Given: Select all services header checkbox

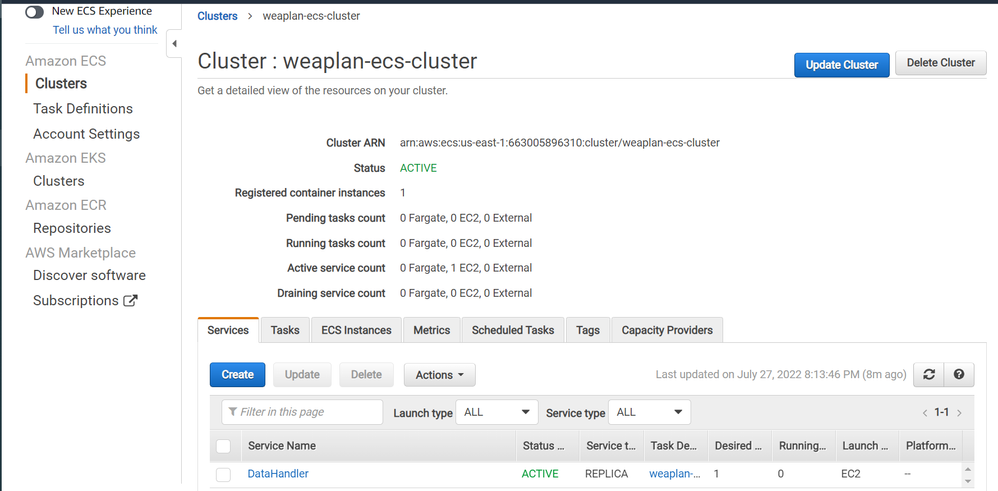Looking at the screenshot, I should 223,446.
